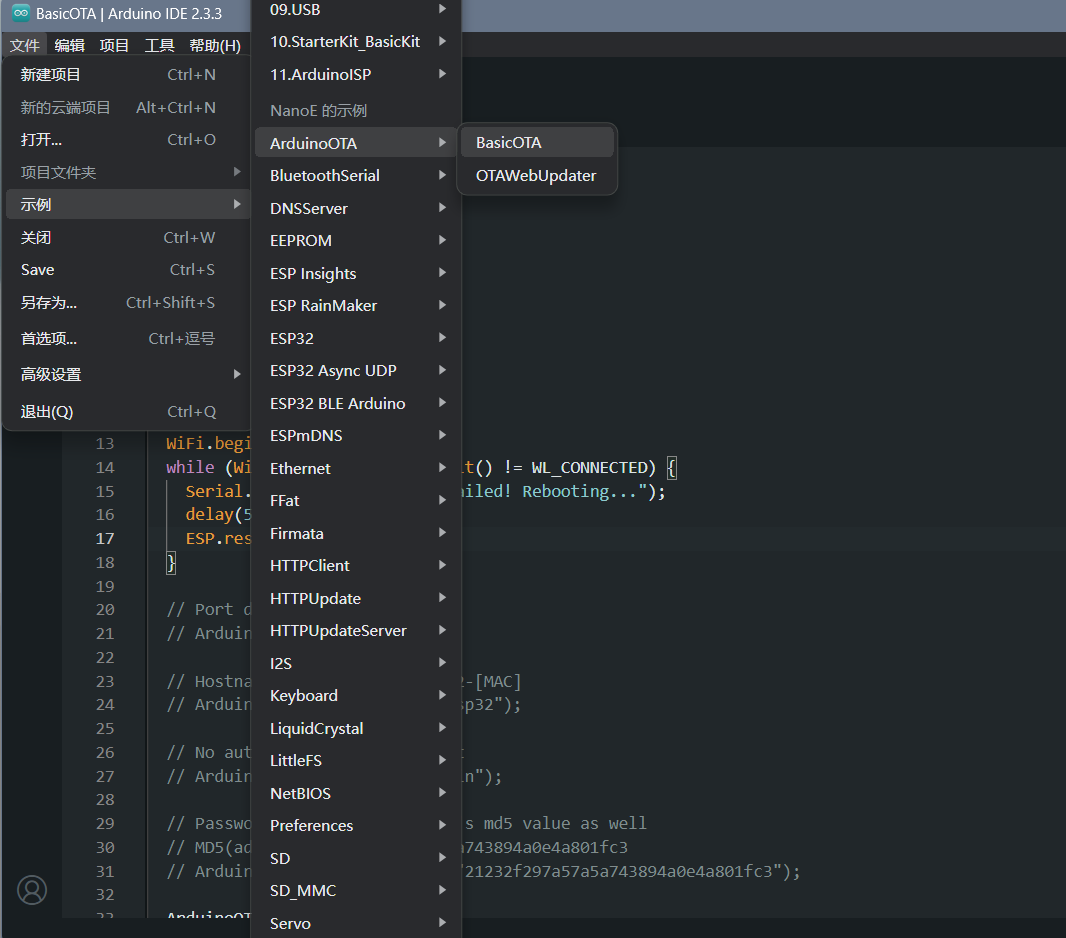Open 首选项... from the file menu
1066x938 pixels.
point(126,338)
